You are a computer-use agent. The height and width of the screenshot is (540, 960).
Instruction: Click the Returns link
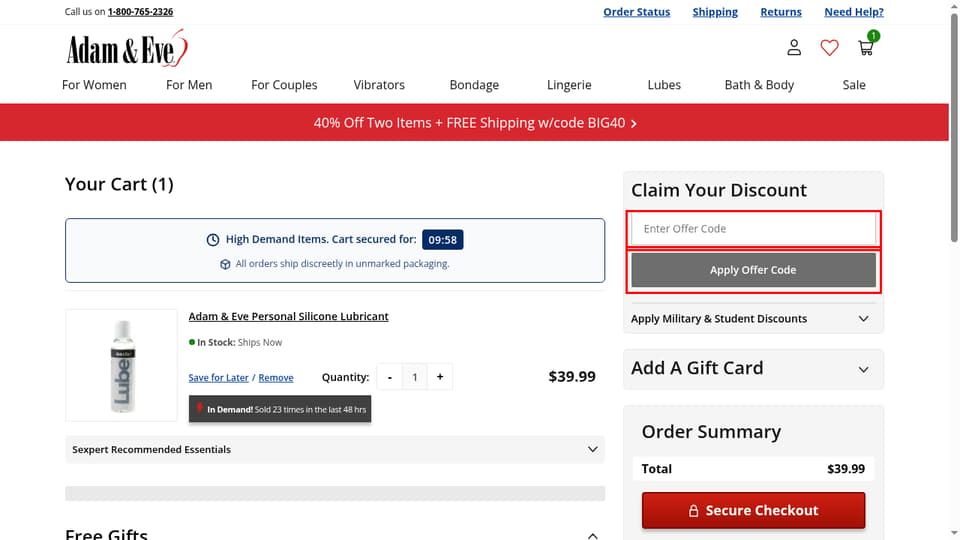781,12
